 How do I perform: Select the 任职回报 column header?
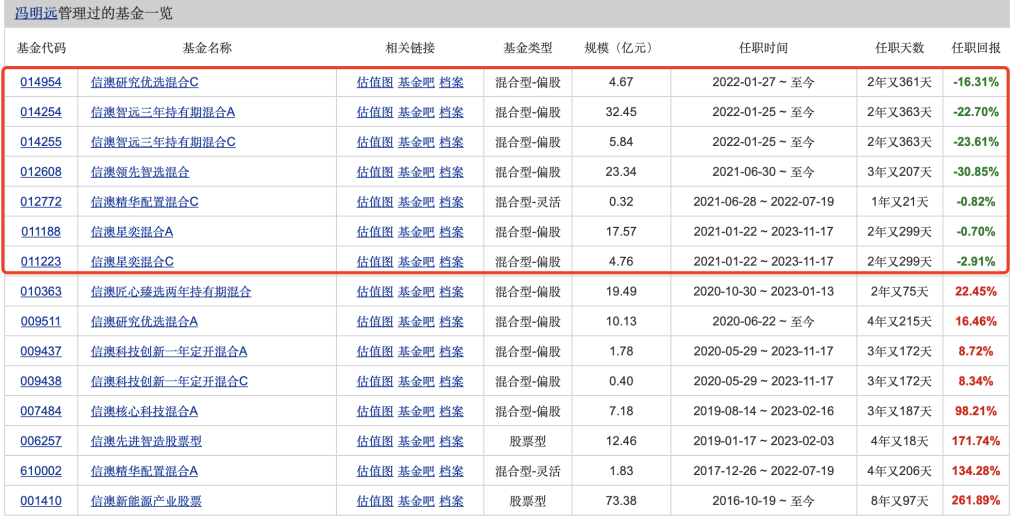click(976, 47)
